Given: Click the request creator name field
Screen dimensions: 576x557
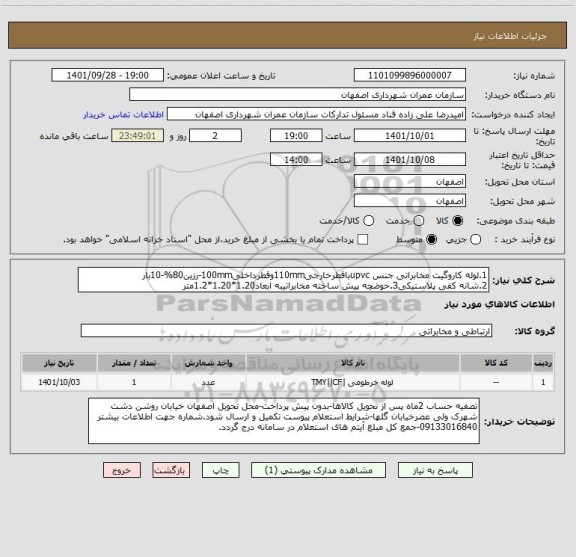Looking at the screenshot, I should [x=316, y=115].
